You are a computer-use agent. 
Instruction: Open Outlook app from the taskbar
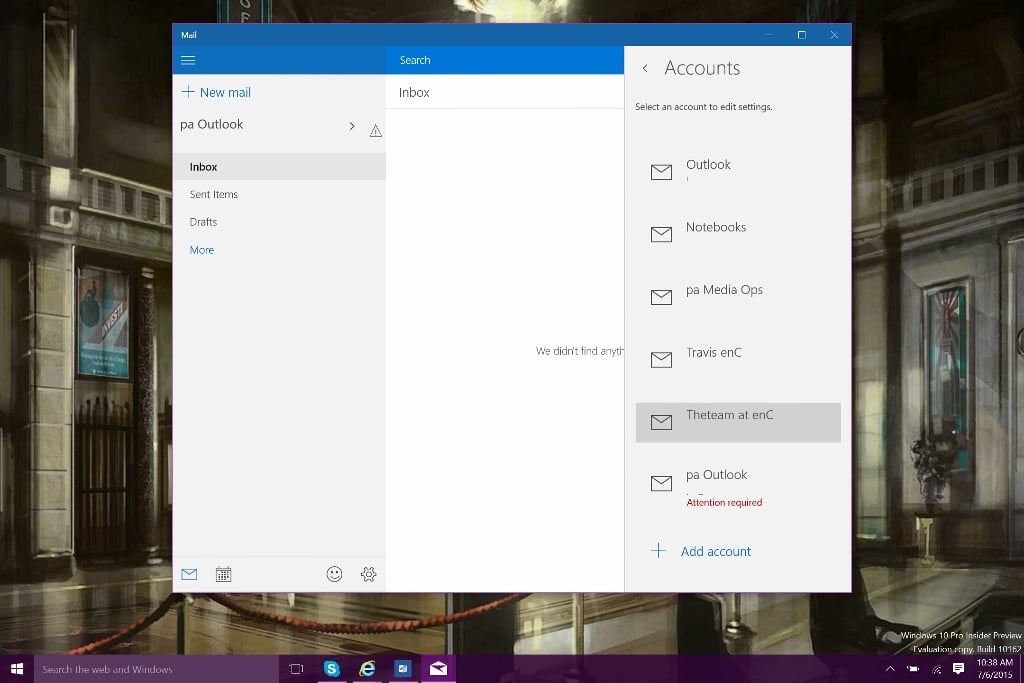point(403,669)
